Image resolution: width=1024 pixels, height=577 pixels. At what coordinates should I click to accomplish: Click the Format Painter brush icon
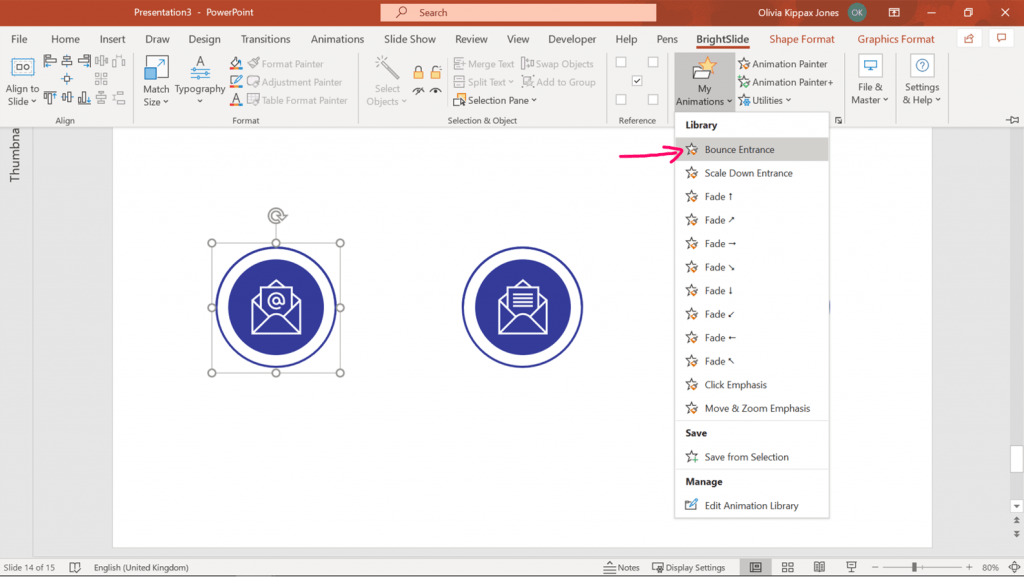(x=254, y=63)
